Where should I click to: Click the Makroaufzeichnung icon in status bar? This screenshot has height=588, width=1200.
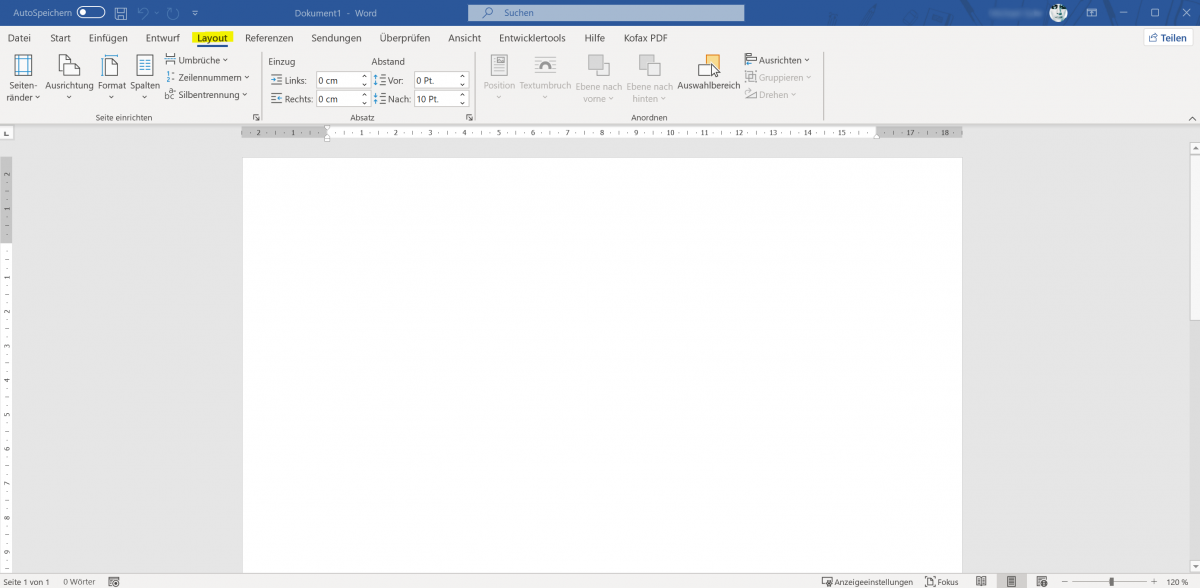coord(113,581)
